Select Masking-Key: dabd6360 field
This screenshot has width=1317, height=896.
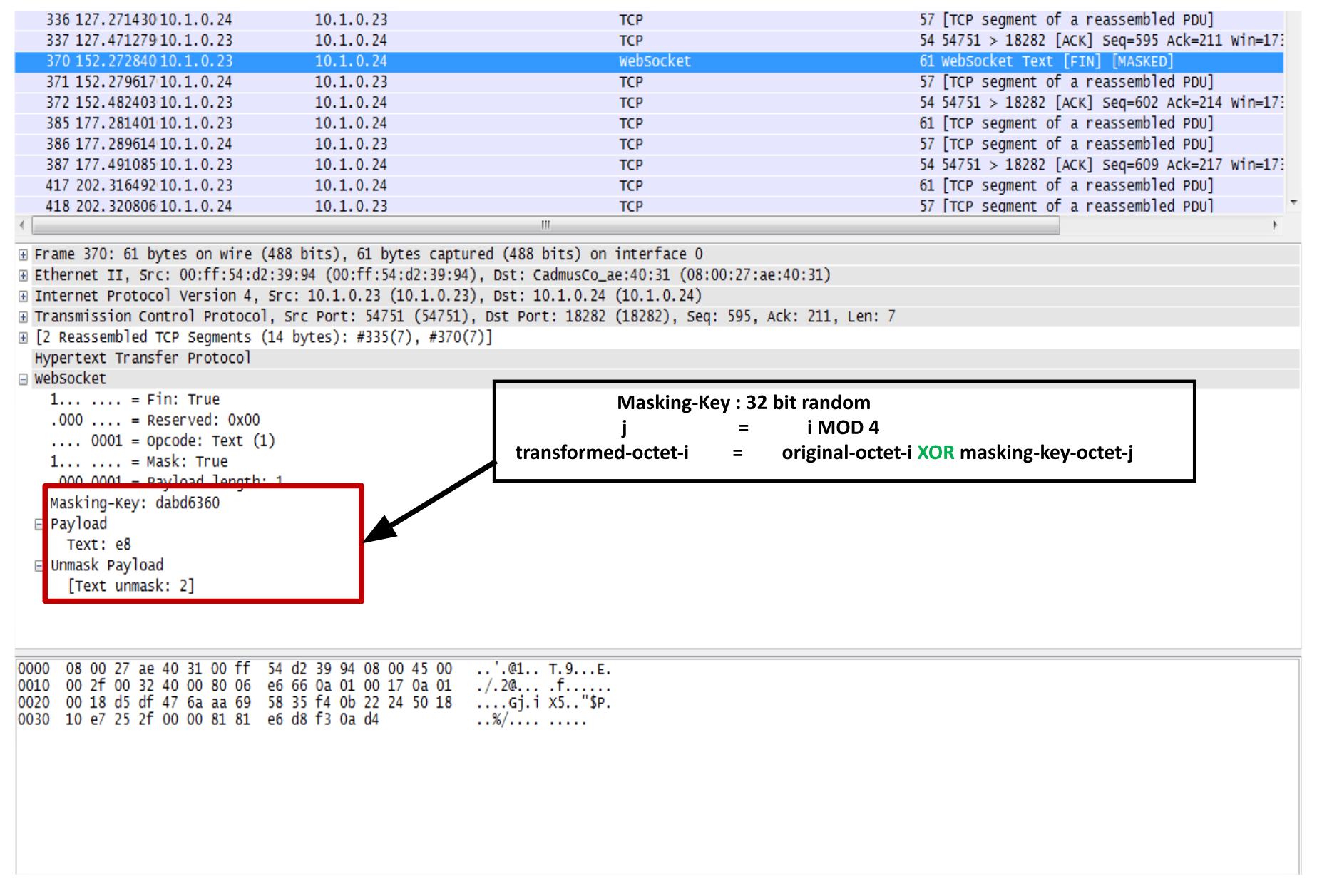(x=135, y=503)
